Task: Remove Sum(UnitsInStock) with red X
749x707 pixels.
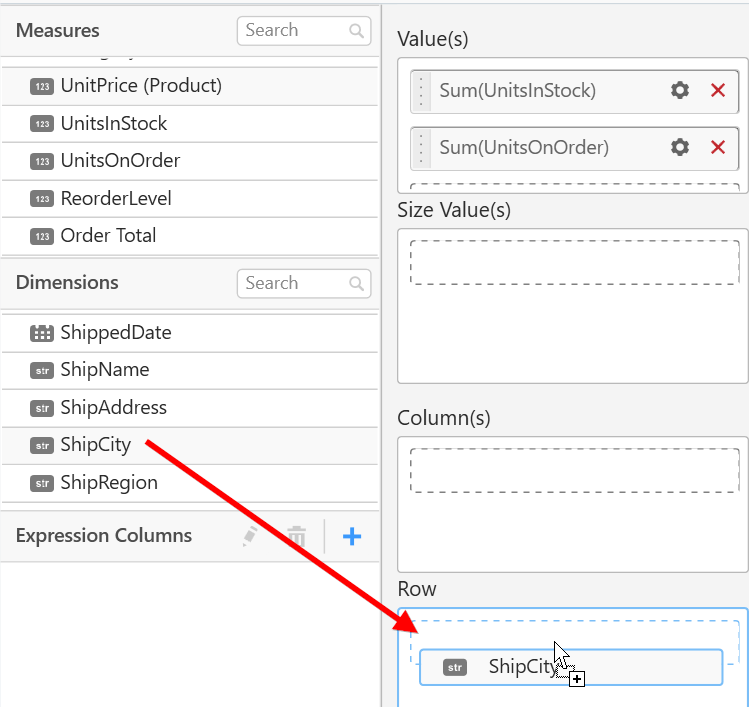Action: pyautogui.click(x=718, y=91)
